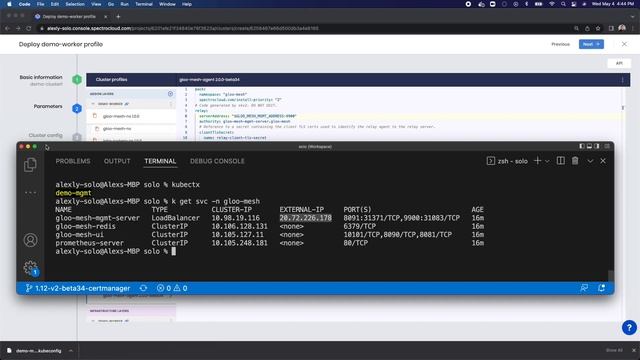Click highlighted external IP 20.72.226.178
This screenshot has width=640, height=360.
tap(305, 218)
